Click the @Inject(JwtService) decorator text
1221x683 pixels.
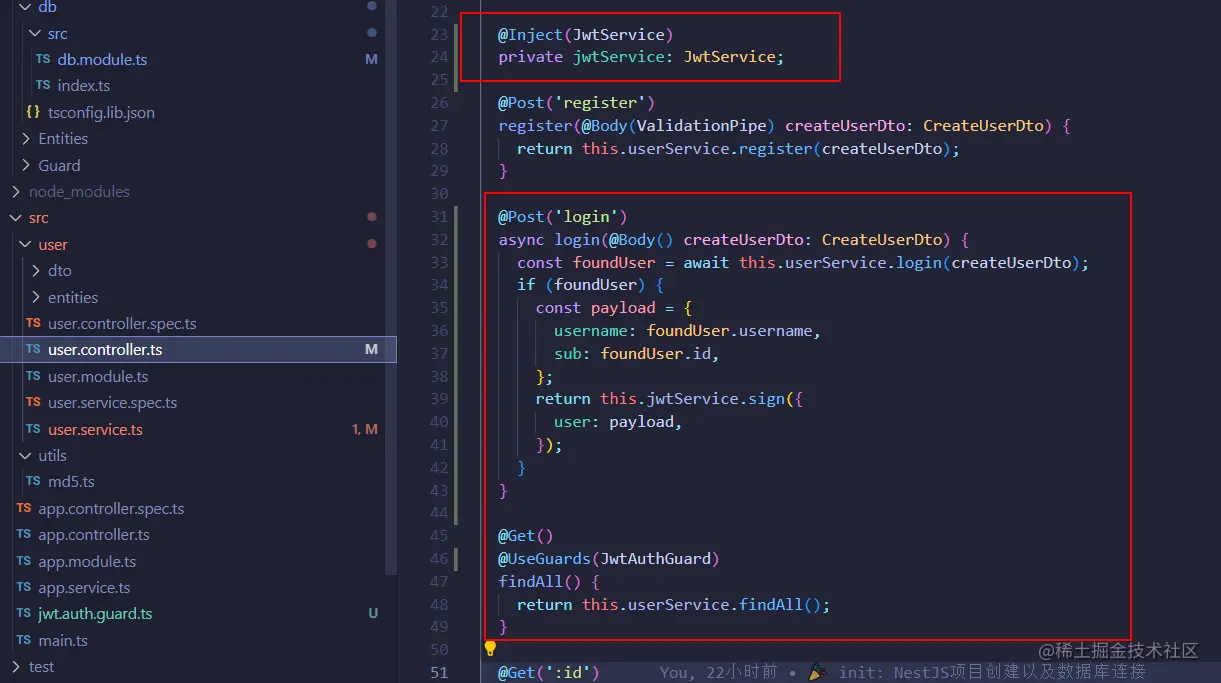tap(586, 35)
